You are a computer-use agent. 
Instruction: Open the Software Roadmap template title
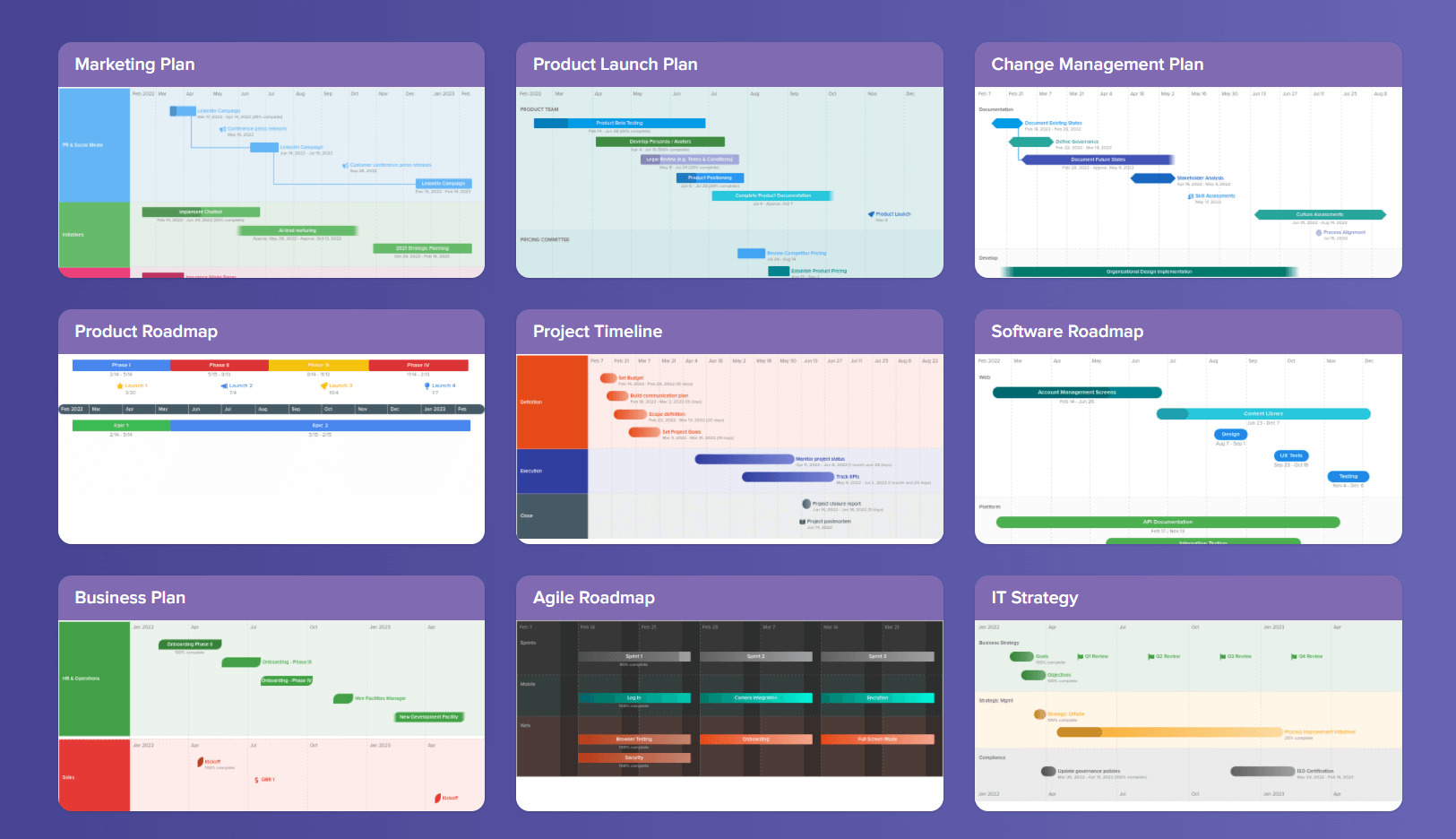coord(1067,332)
